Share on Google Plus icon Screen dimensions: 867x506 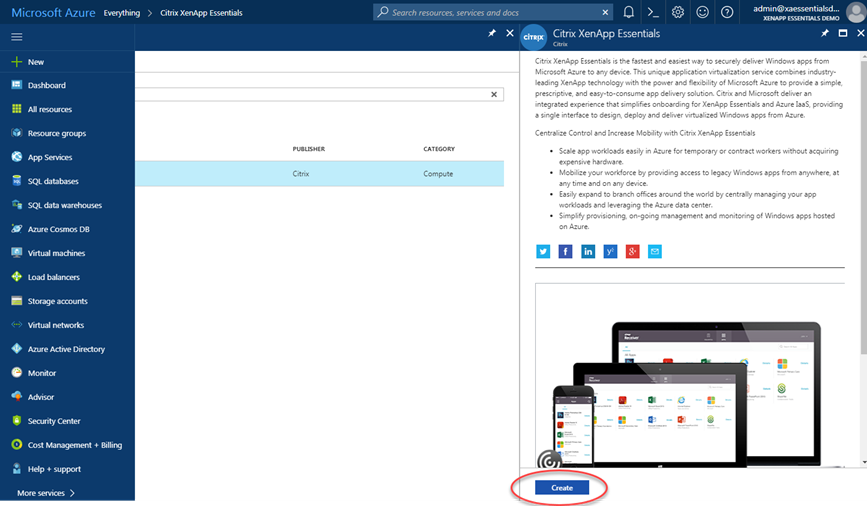632,251
